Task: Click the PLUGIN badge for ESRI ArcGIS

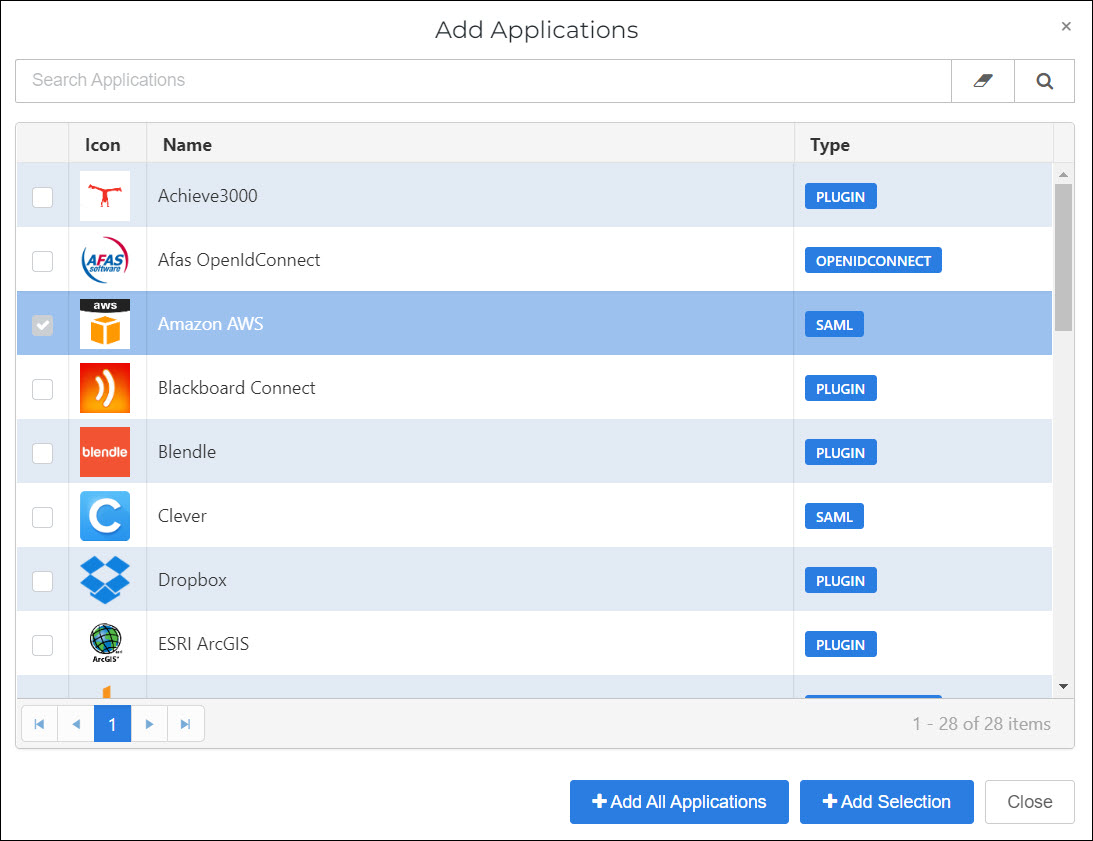Action: (841, 644)
